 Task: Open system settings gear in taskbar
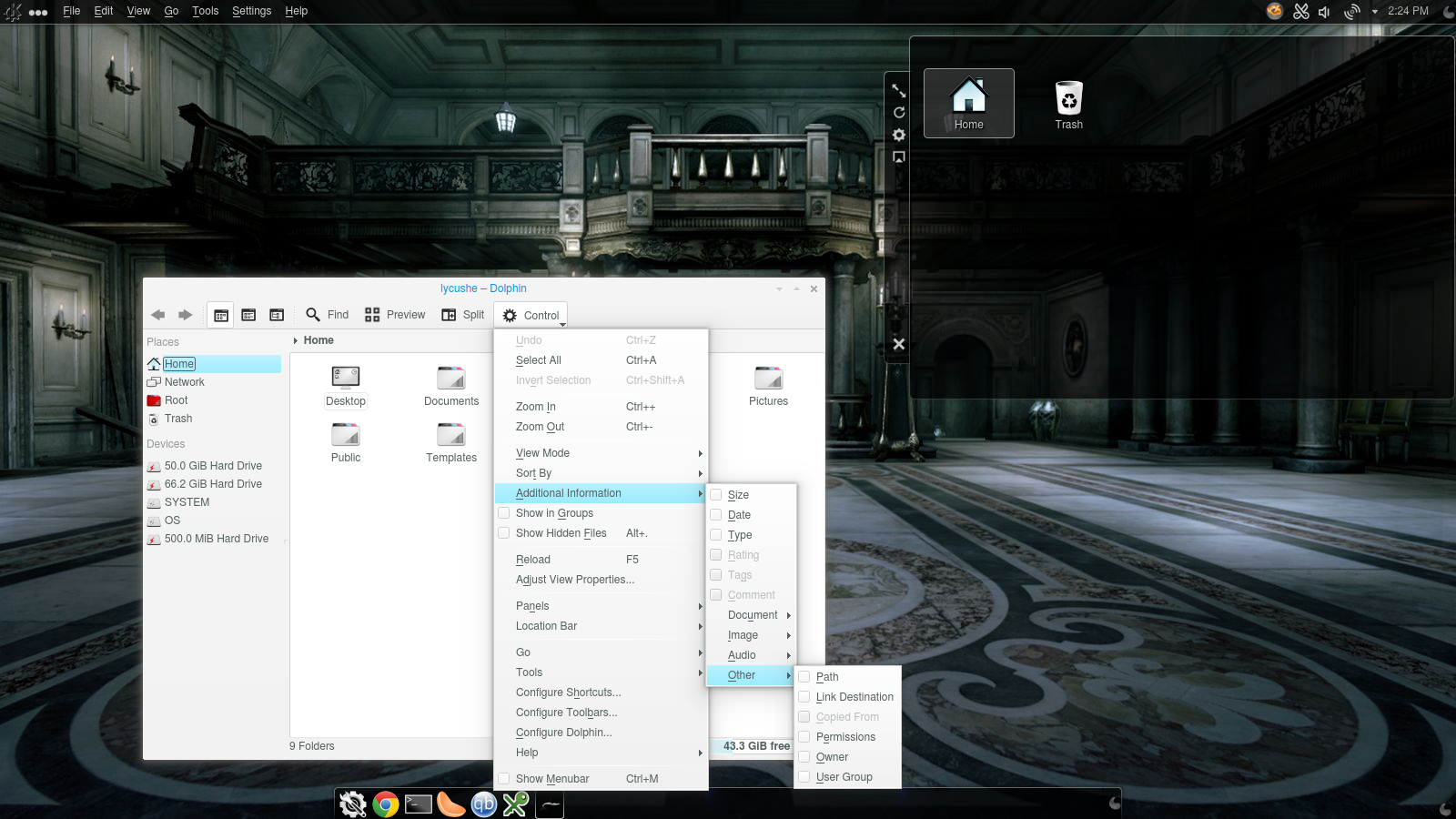pyautogui.click(x=353, y=804)
